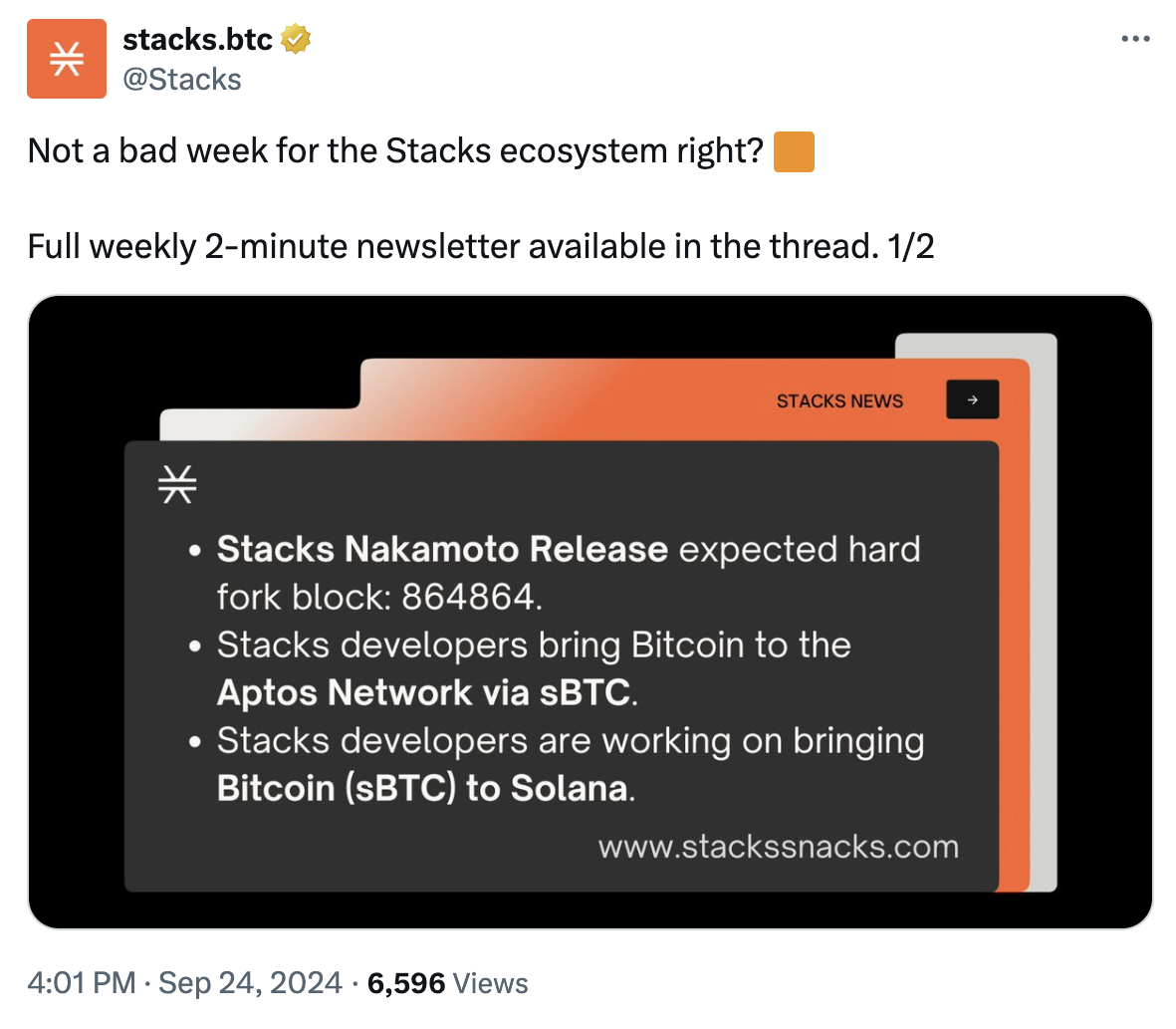Viewport: 1176px width, 1029px height.
Task: Click the gold verified badge
Action: (x=296, y=40)
